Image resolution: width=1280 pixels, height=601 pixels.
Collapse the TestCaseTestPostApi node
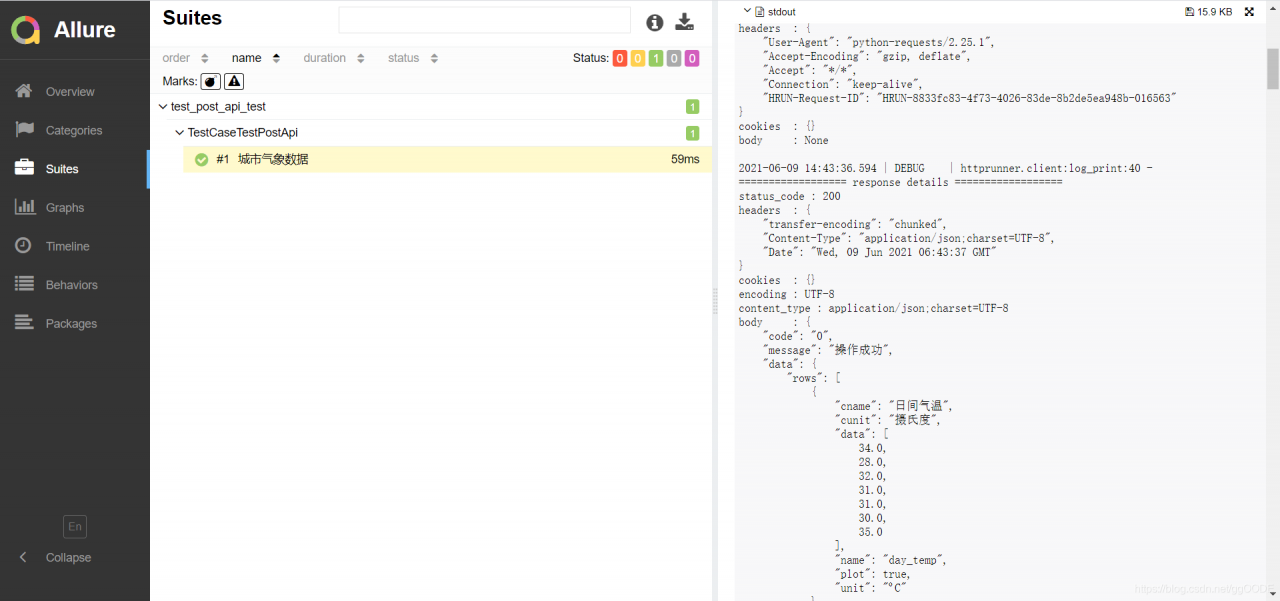[x=179, y=132]
